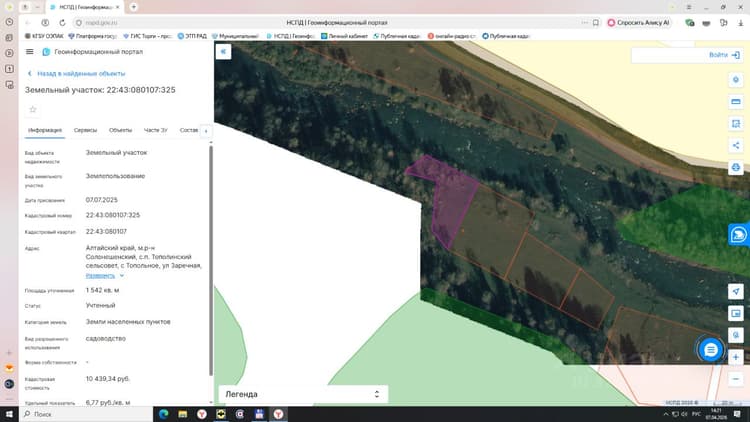This screenshot has width=750, height=422.
Task: Open the ГИС Торги bookmark
Action: pos(147,36)
